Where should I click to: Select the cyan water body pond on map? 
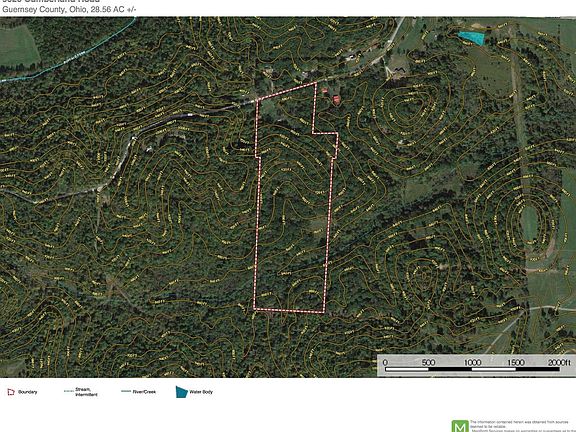(x=472, y=37)
